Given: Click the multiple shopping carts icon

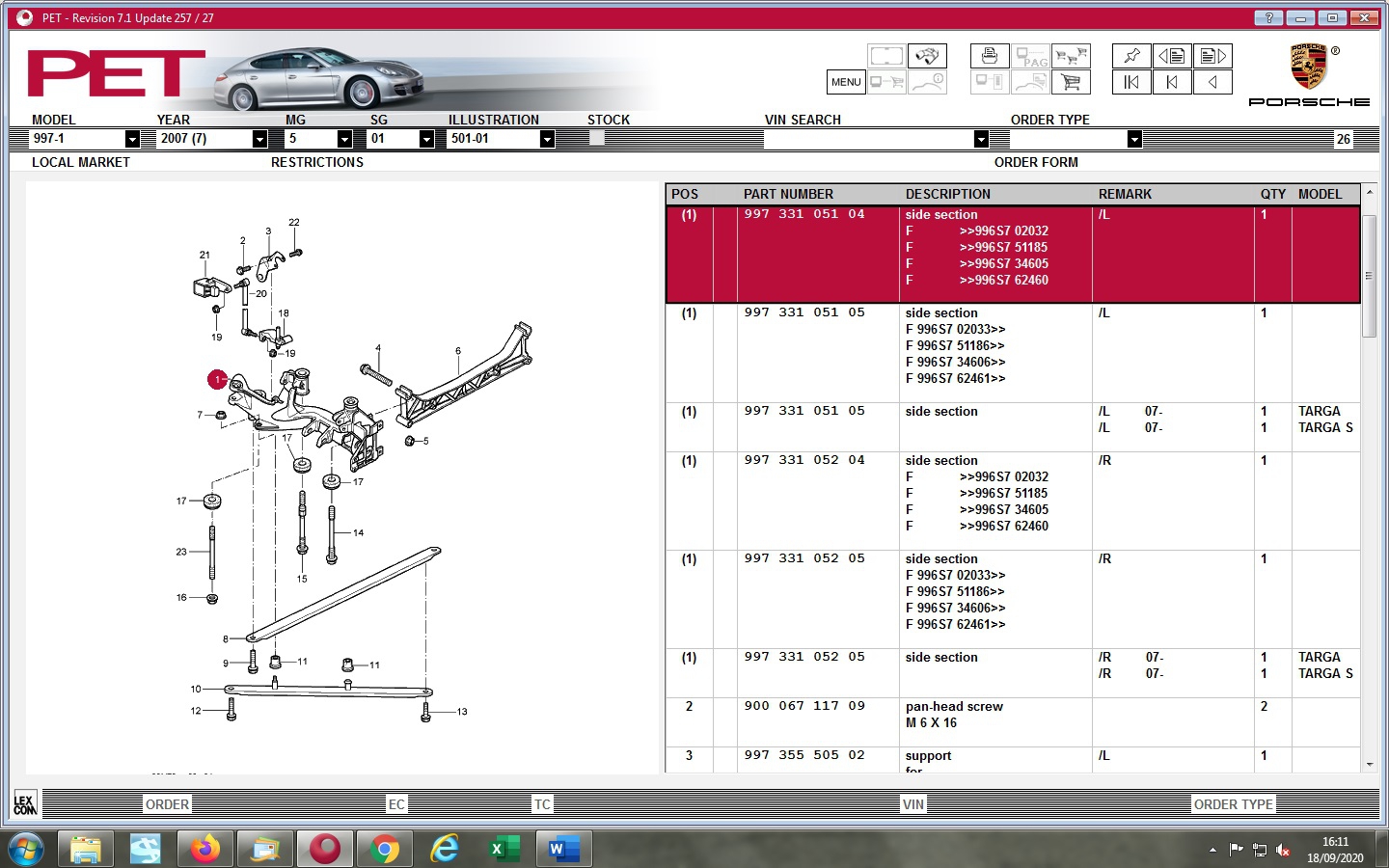Looking at the screenshot, I should coord(1071,56).
